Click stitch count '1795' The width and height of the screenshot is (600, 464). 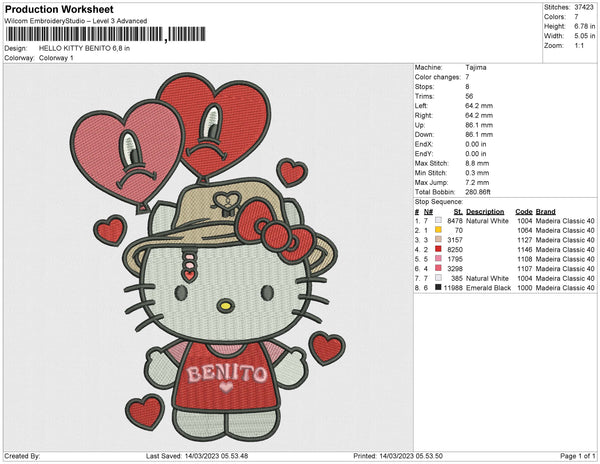[x=455, y=259]
